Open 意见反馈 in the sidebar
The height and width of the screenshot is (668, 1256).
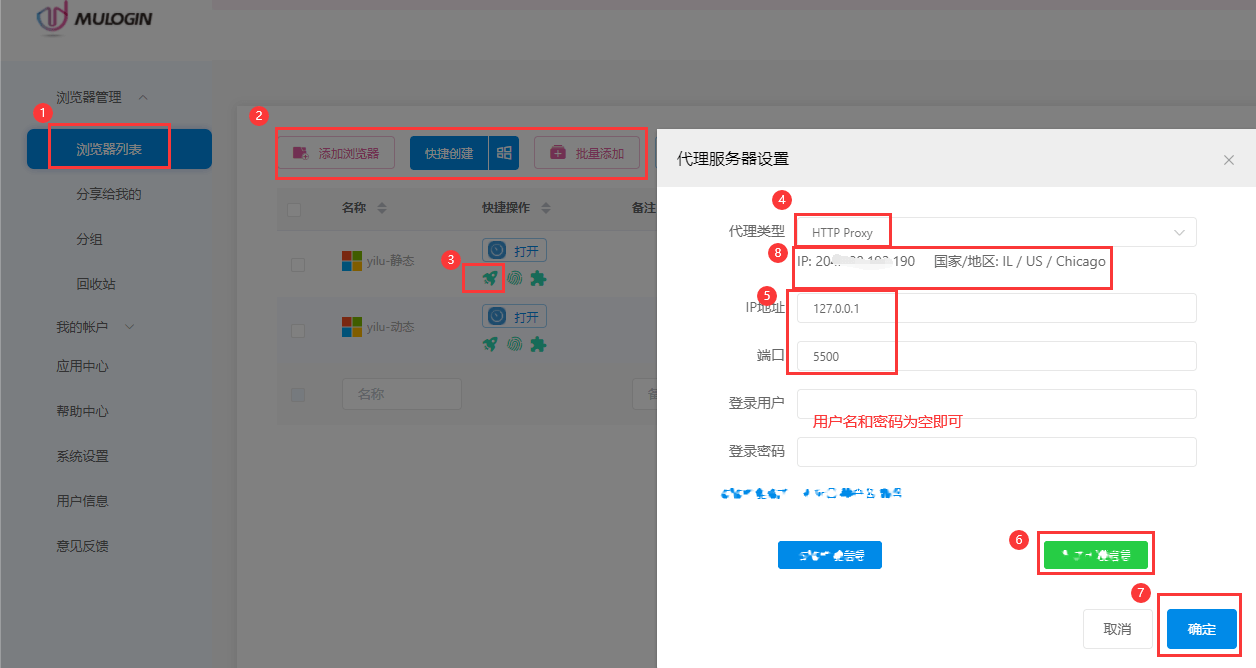[x=82, y=546]
